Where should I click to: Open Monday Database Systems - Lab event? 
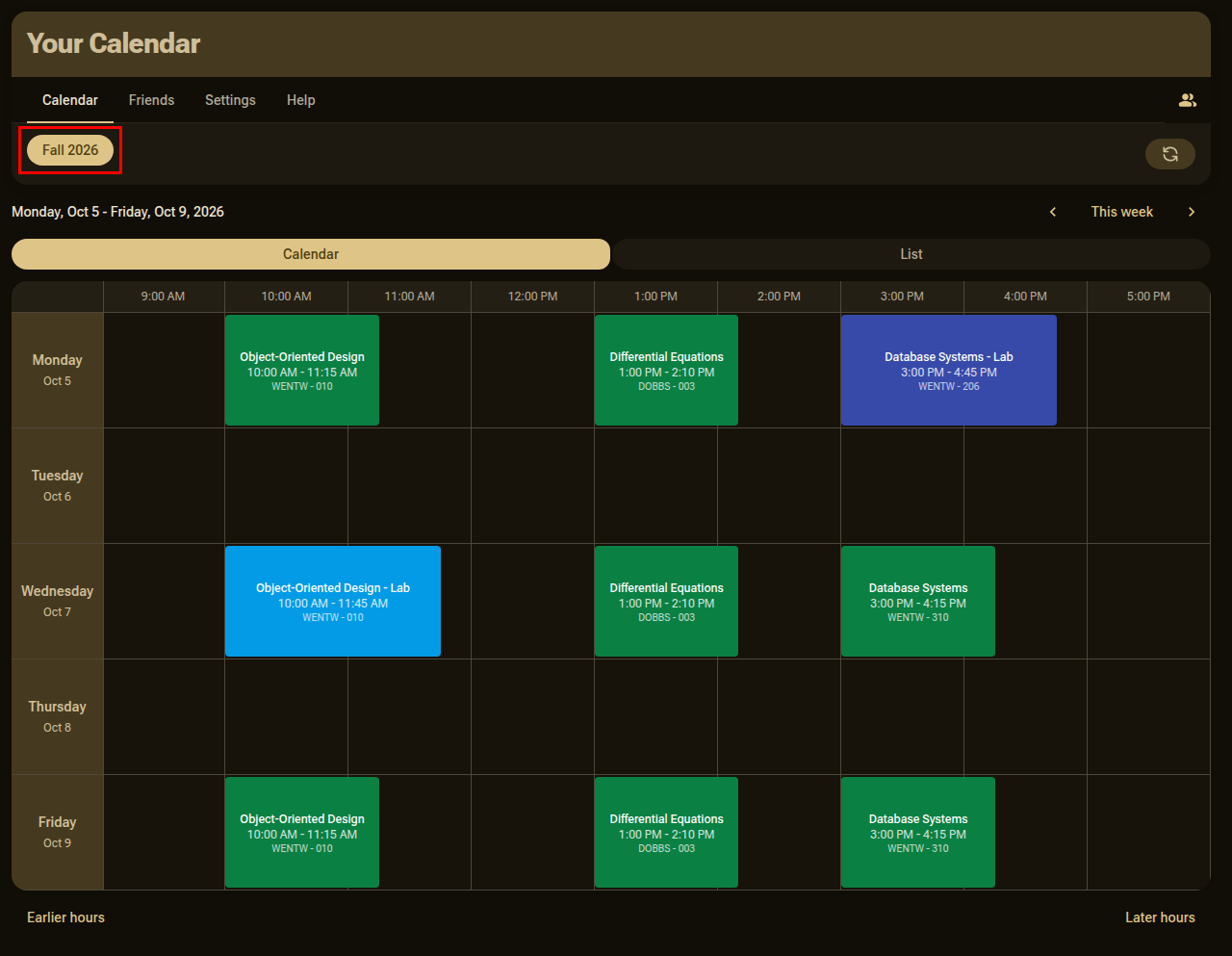949,370
